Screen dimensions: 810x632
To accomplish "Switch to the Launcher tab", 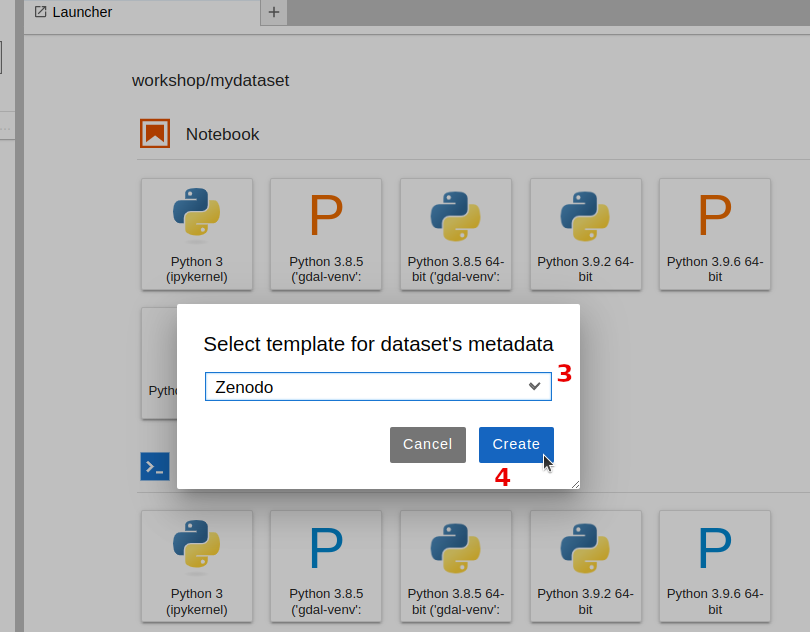I will point(142,12).
